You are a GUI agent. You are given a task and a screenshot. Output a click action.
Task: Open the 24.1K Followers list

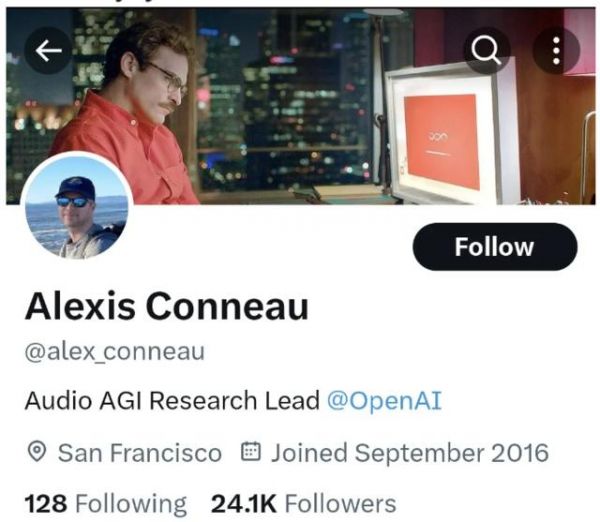pos(303,503)
